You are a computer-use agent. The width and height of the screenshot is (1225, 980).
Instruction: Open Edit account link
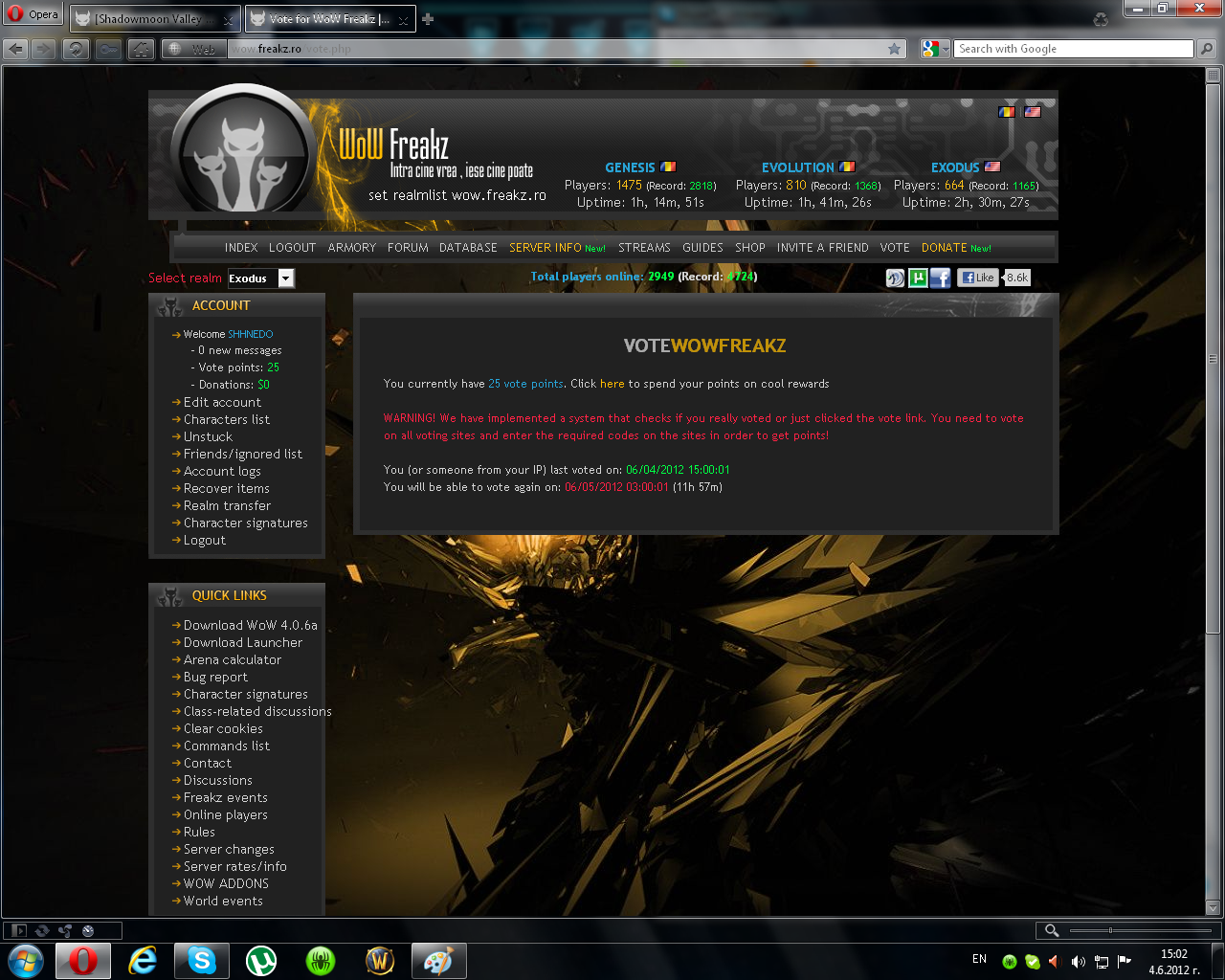(x=222, y=403)
